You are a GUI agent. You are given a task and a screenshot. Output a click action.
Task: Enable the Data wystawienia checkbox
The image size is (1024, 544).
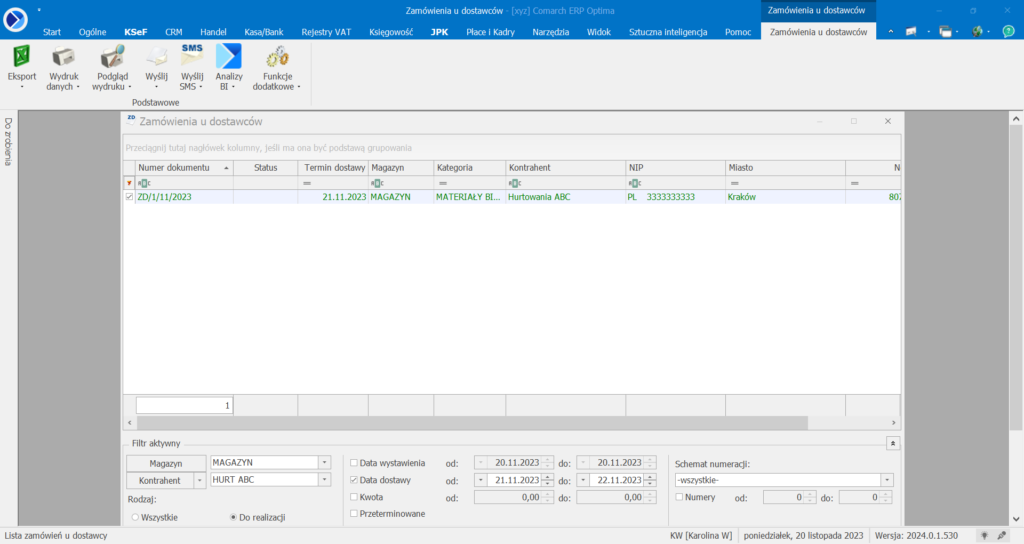pyautogui.click(x=354, y=463)
